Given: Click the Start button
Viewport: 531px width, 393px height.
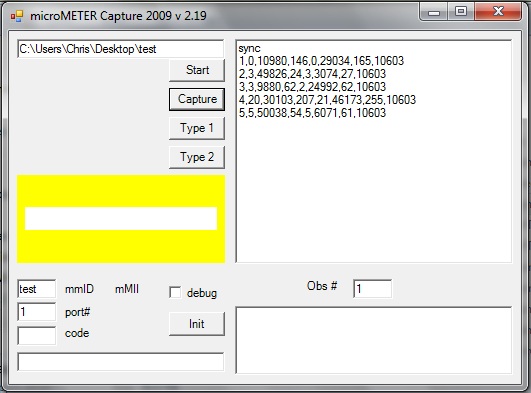Looking at the screenshot, I should click(x=197, y=70).
